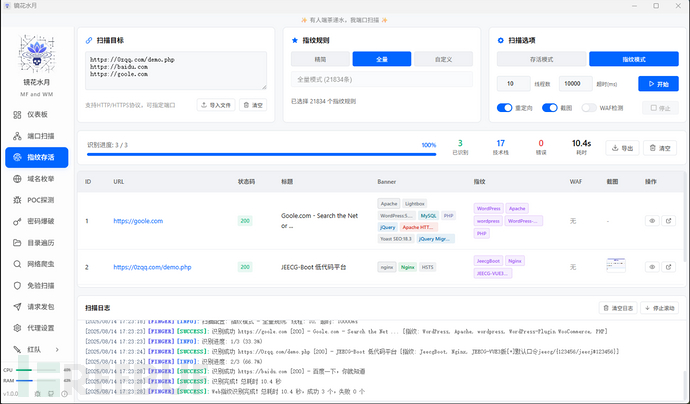690x404 pixels.
Task: Click the 停止滚动 stop scrolling button
Action: (x=659, y=308)
